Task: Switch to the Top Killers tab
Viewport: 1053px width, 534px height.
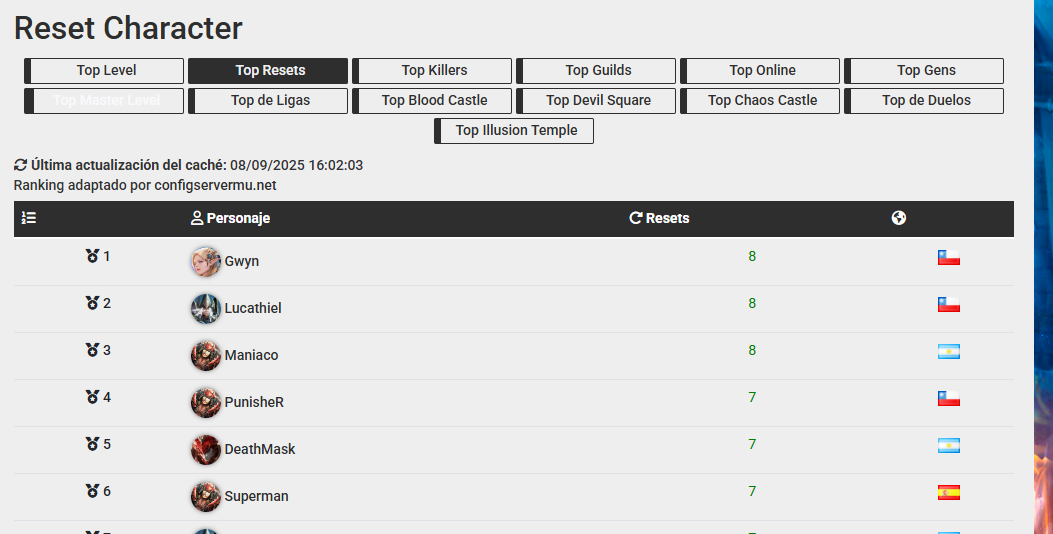Action: (x=434, y=71)
